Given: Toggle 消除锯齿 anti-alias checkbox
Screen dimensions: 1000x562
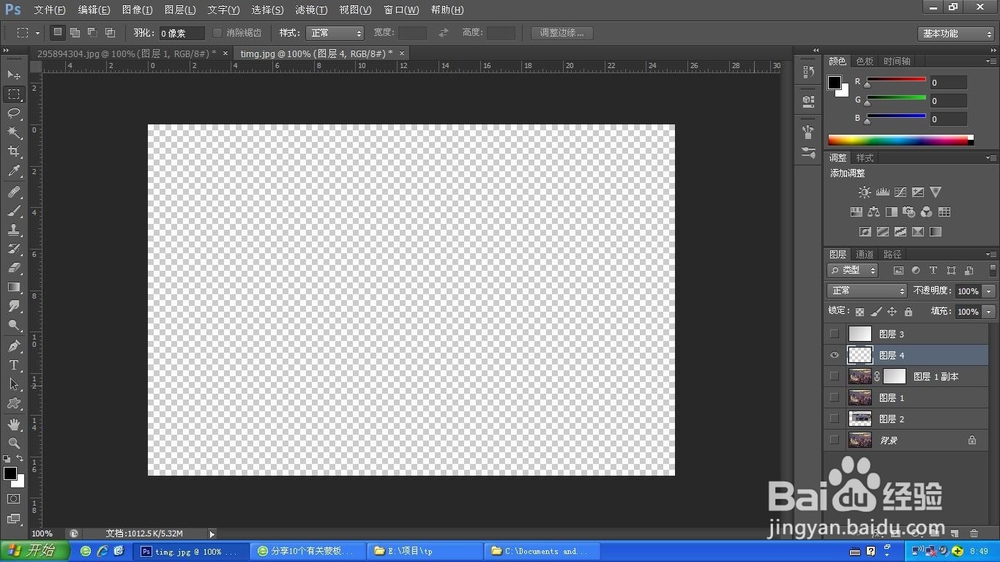Looking at the screenshot, I should tap(217, 33).
